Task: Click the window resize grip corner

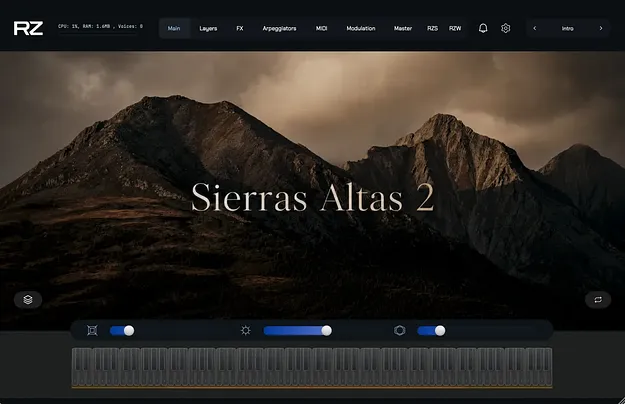Action: (621, 400)
